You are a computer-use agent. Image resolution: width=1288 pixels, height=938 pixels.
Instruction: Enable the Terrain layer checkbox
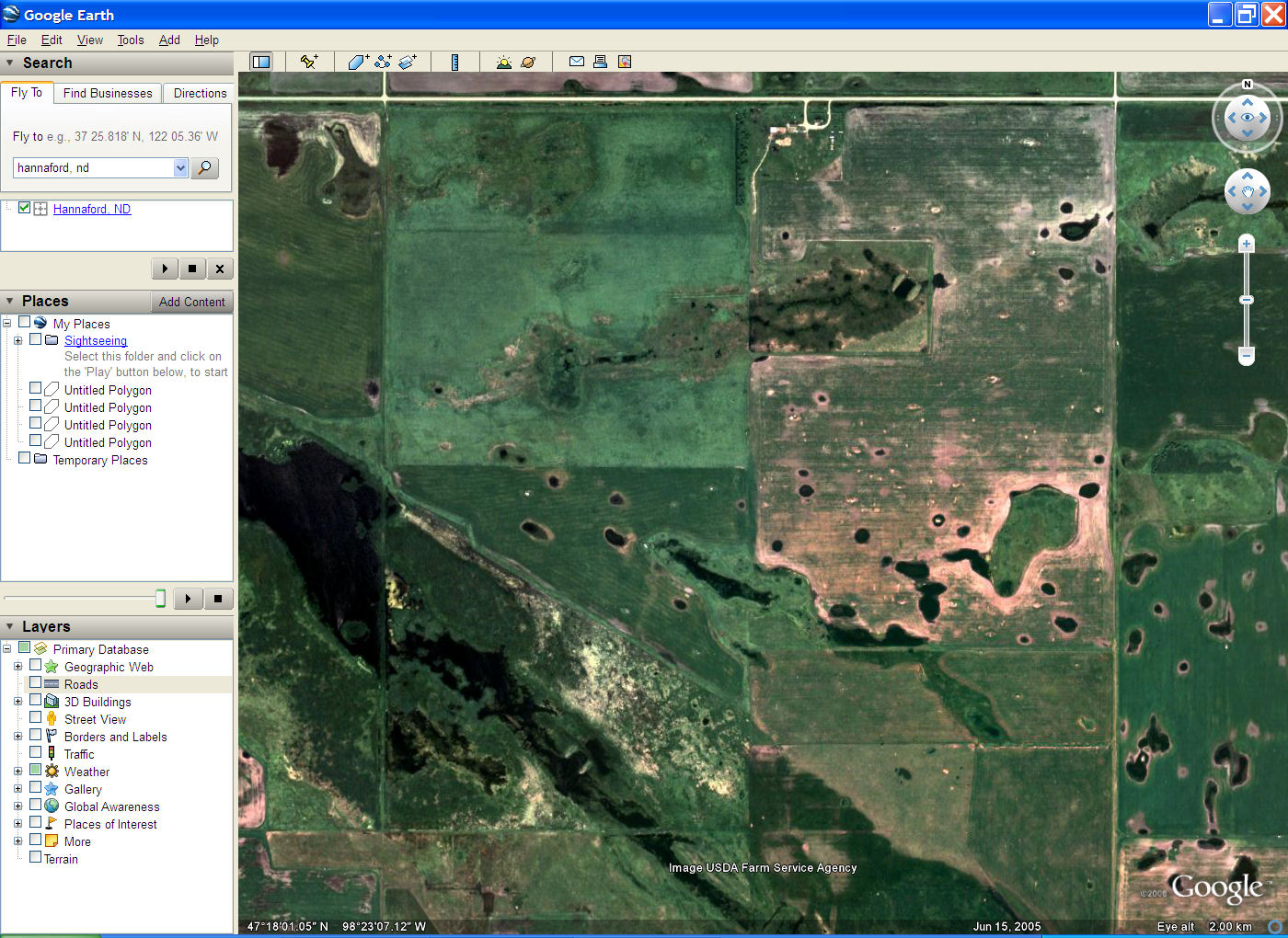[35, 857]
